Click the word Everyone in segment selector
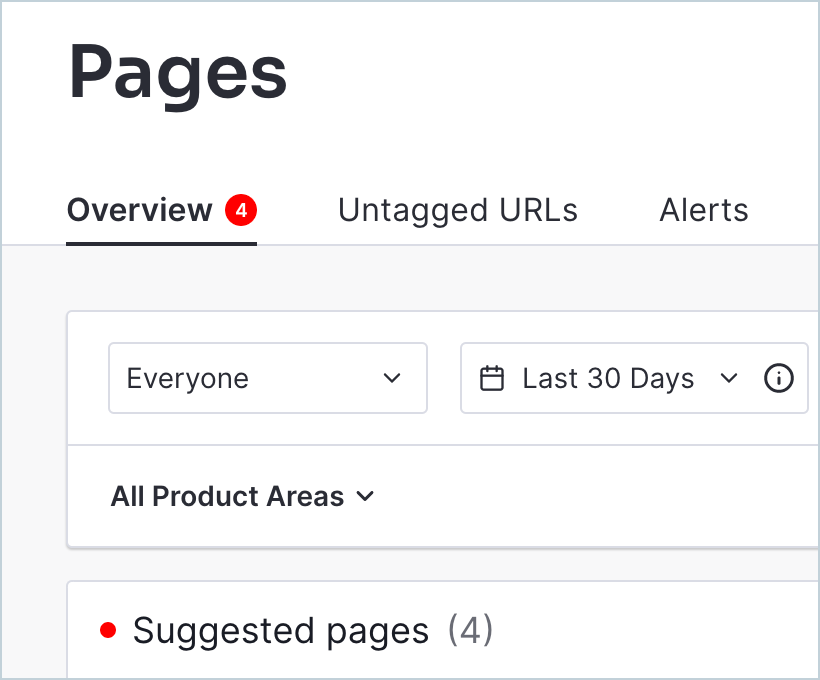Screen dimensions: 820x680 click(x=188, y=379)
